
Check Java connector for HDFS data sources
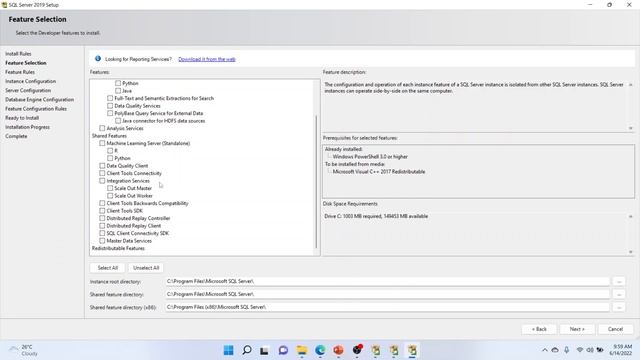[x=118, y=121]
